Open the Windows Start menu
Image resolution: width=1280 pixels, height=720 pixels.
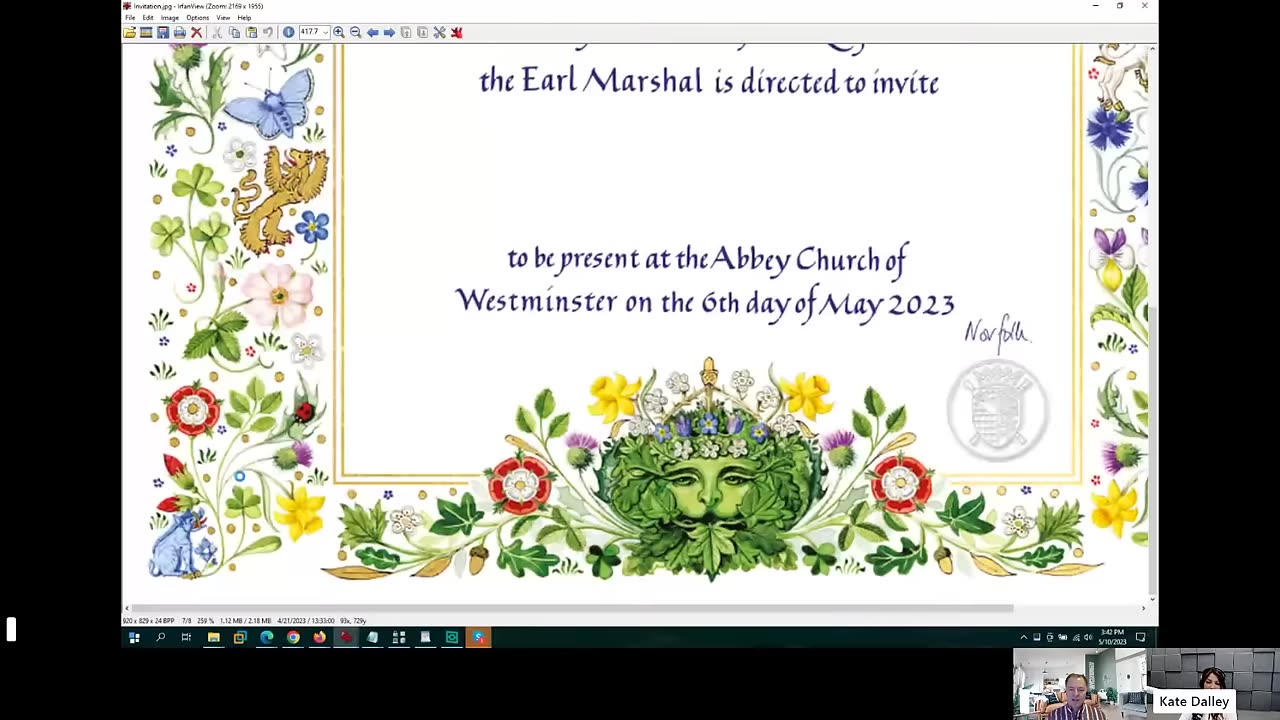pyautogui.click(x=134, y=637)
